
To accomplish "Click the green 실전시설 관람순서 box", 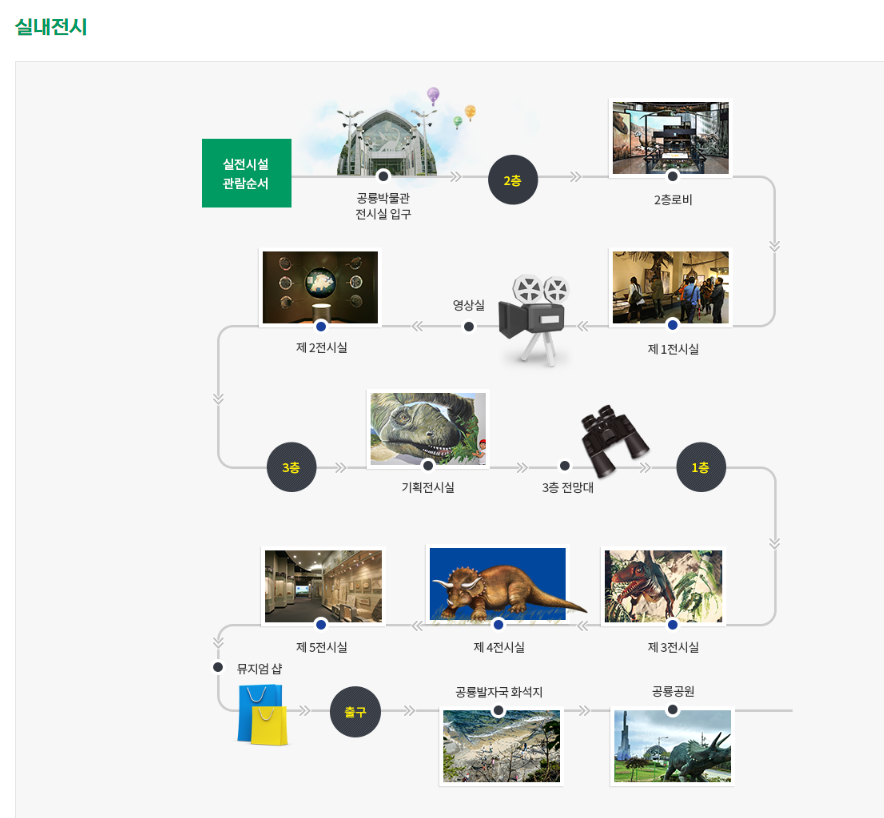I will point(246,173).
